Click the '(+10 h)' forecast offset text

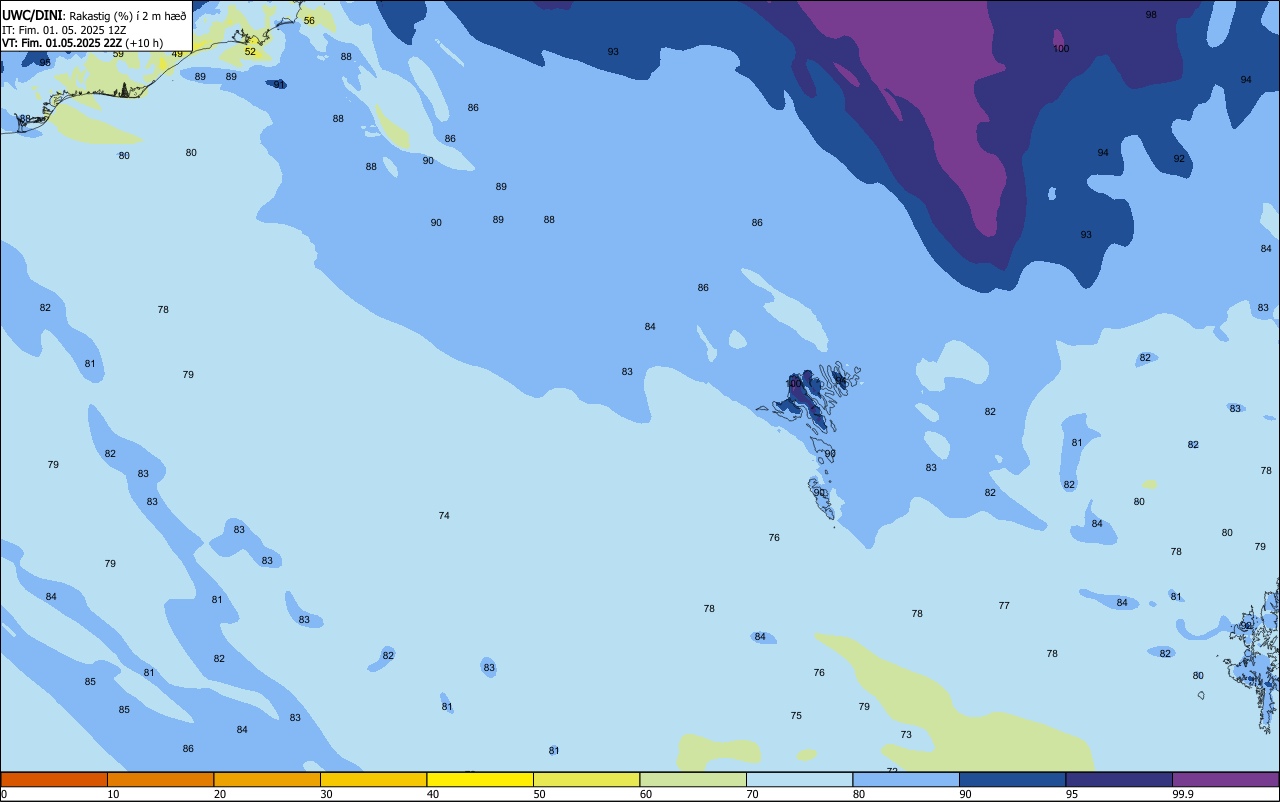(145, 43)
